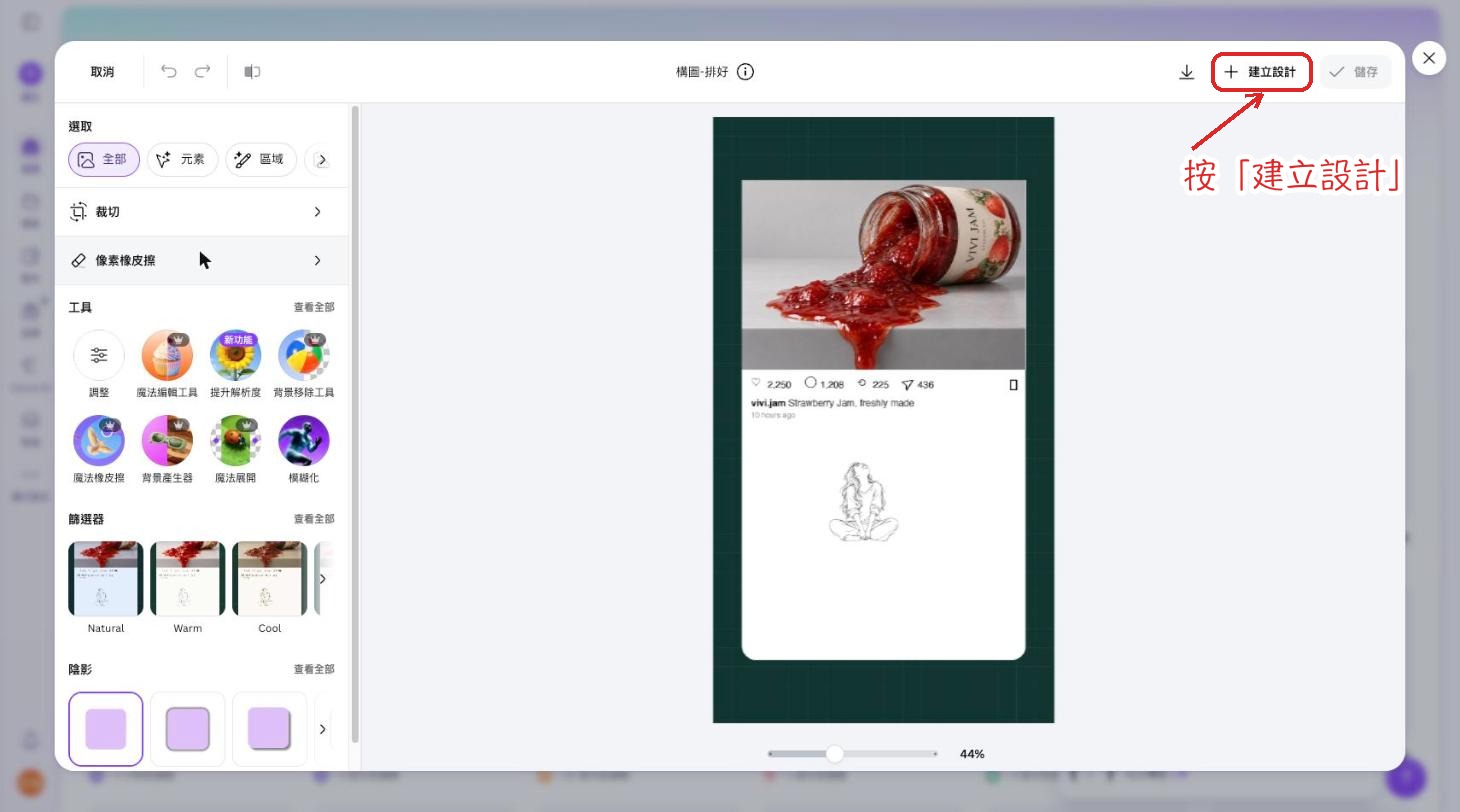Apply the Natural filter thumbnail

(106, 579)
